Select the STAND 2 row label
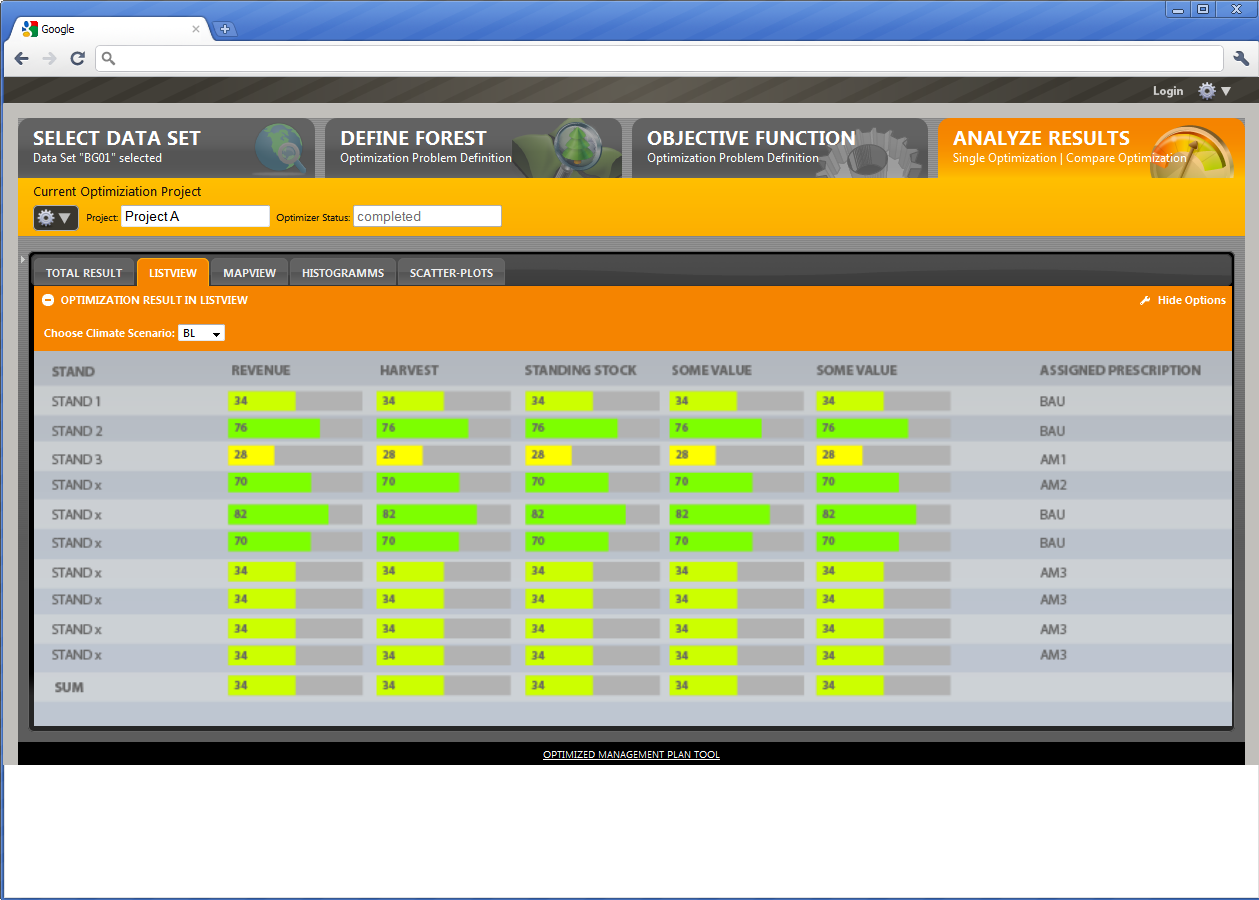This screenshot has height=900, width=1259. coord(77,431)
